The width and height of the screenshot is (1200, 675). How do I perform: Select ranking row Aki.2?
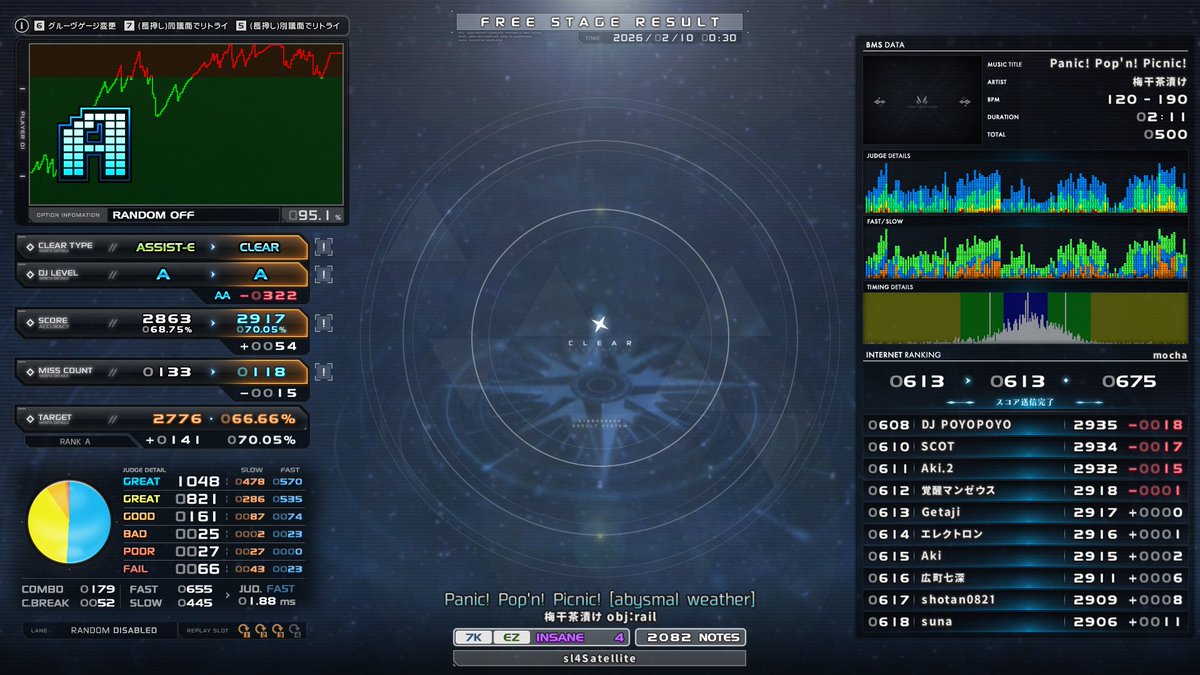[x=1025, y=468]
